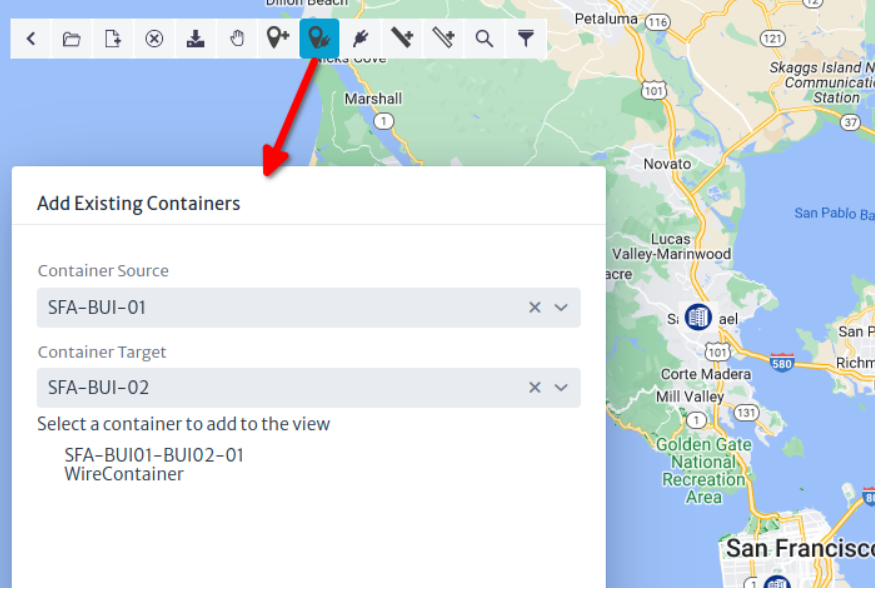The height and width of the screenshot is (589, 875).
Task: Click the cancel circle icon in toolbar
Action: click(x=153, y=38)
